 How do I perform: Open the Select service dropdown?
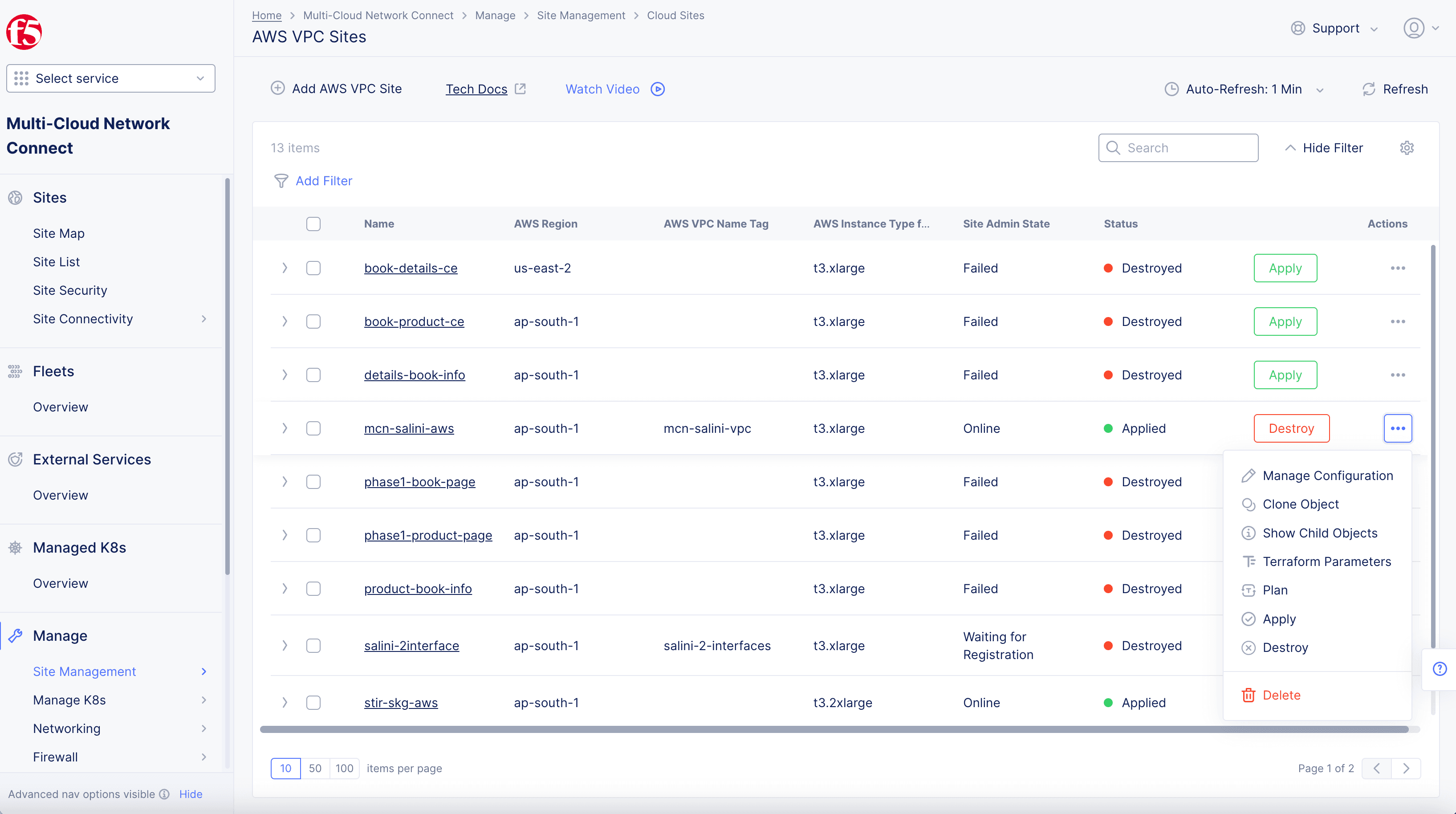point(111,78)
